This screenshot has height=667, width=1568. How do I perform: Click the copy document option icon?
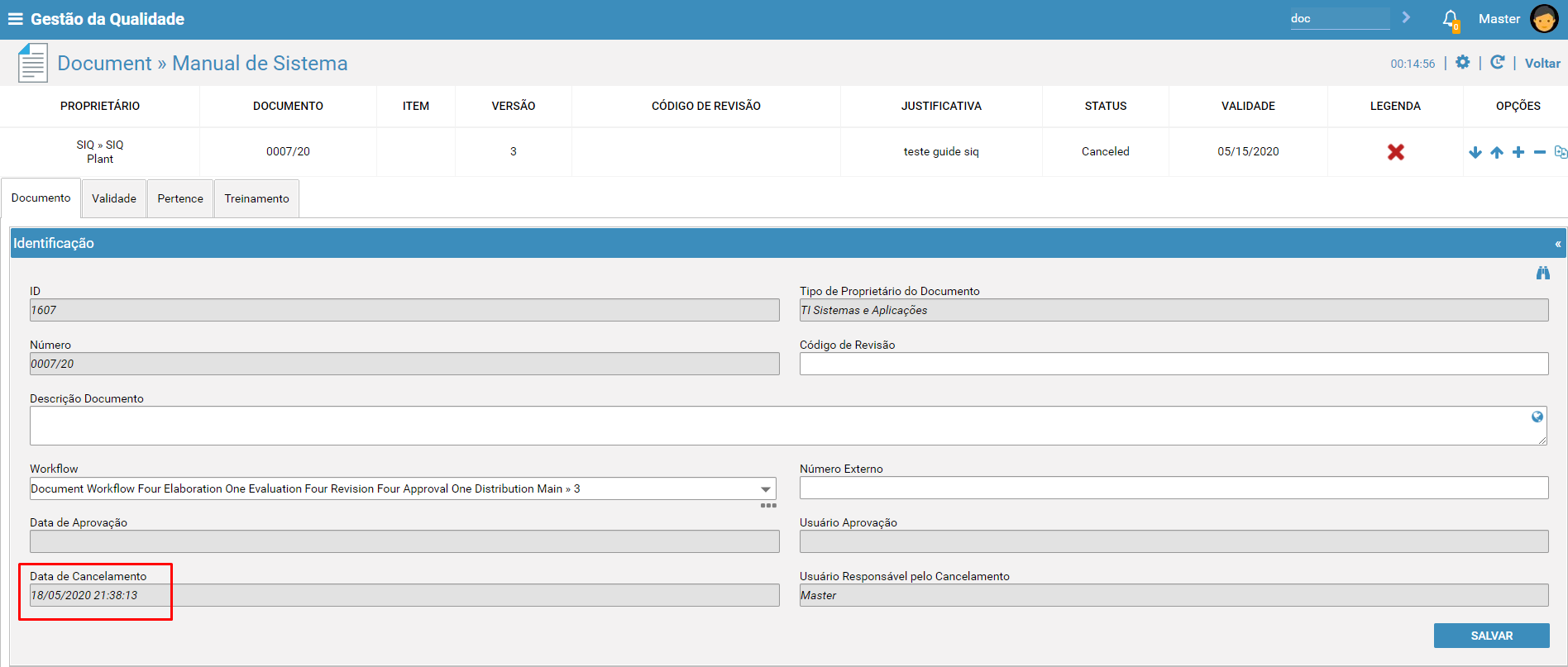1561,152
